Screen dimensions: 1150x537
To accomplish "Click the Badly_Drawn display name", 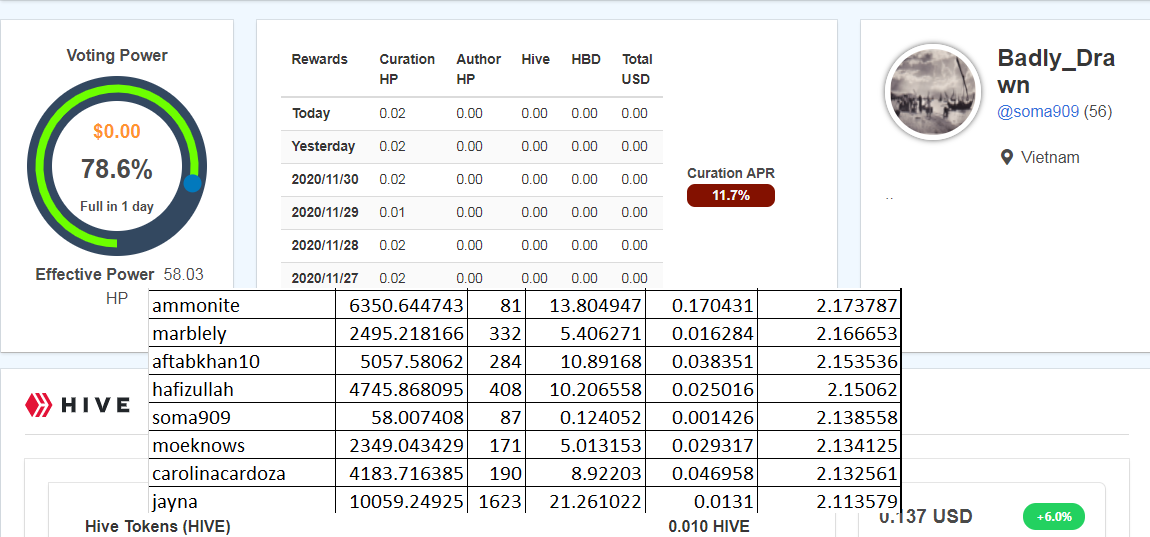I will (x=1056, y=71).
